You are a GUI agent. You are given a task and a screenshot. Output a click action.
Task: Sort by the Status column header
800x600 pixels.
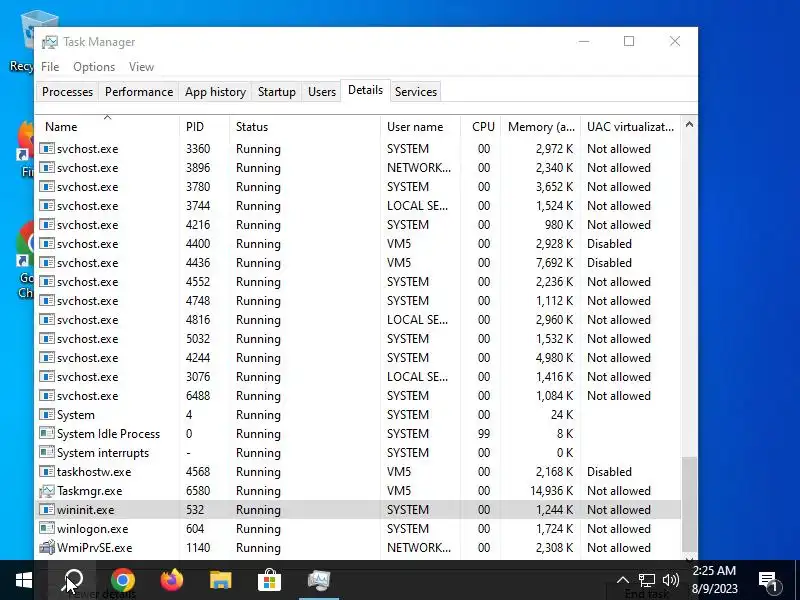click(x=305, y=127)
